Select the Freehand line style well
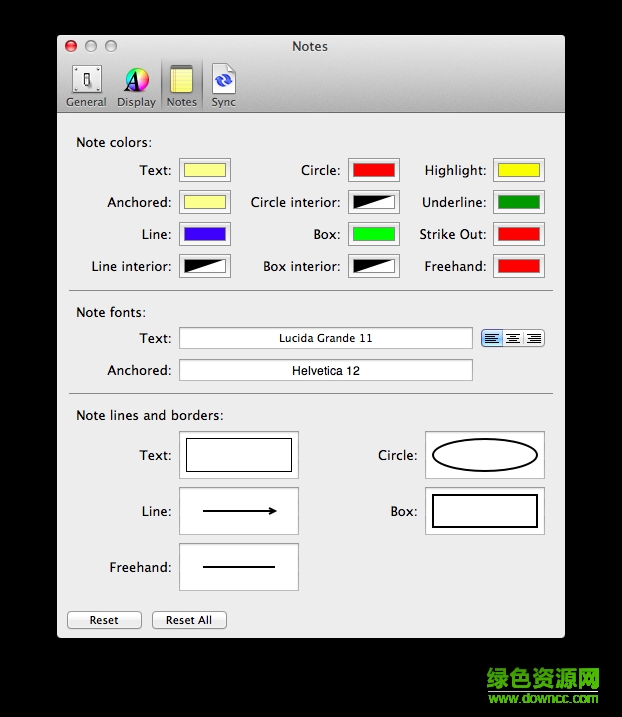 239,567
